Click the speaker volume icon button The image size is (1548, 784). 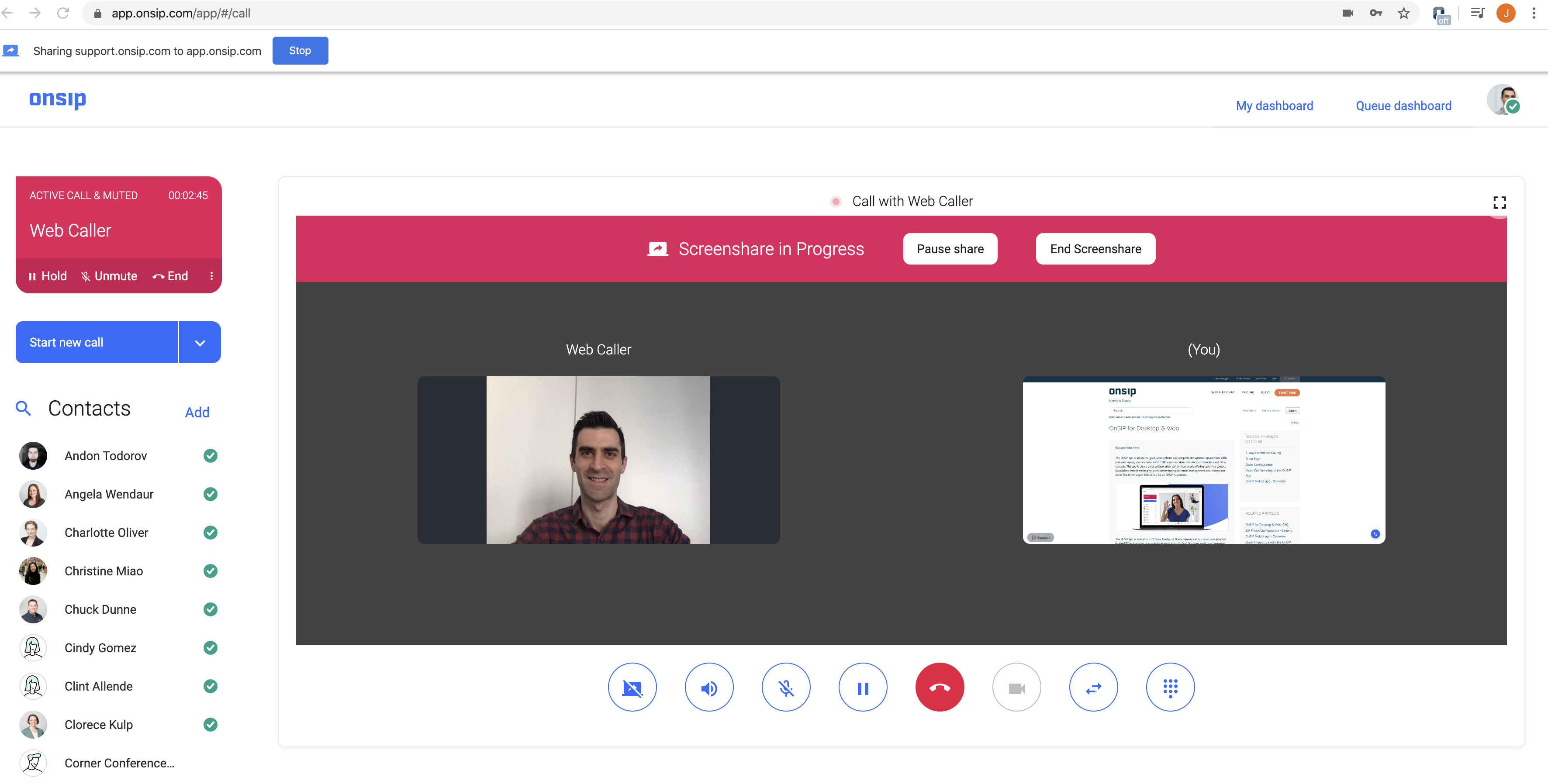point(709,687)
